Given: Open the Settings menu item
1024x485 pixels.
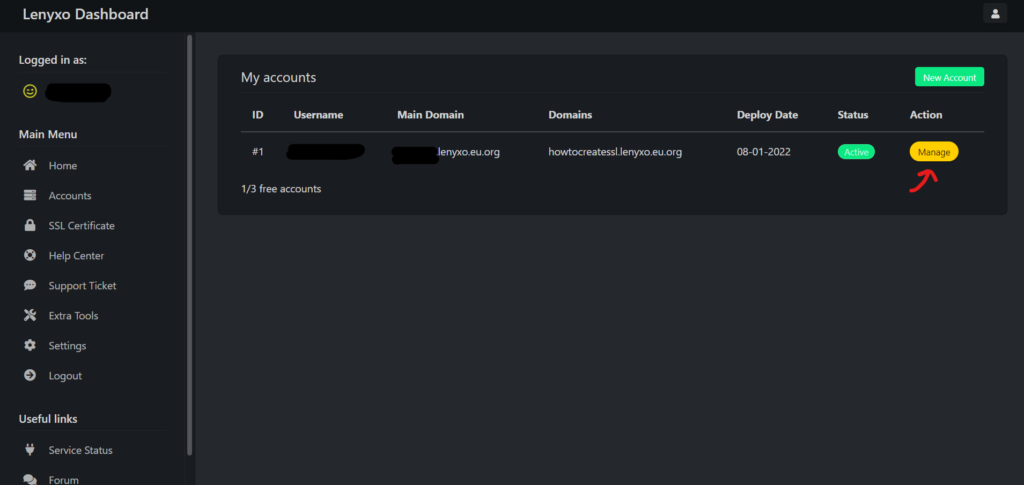Looking at the screenshot, I should click(67, 346).
